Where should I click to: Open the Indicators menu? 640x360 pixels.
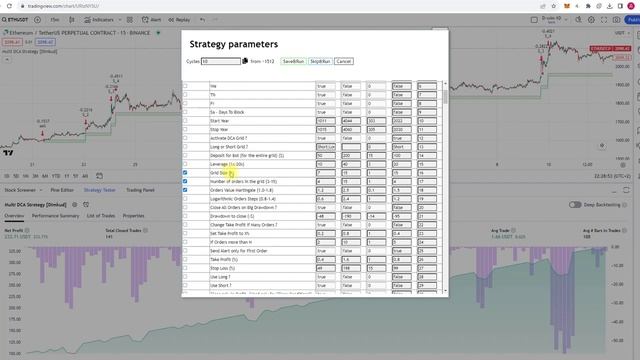point(99,20)
